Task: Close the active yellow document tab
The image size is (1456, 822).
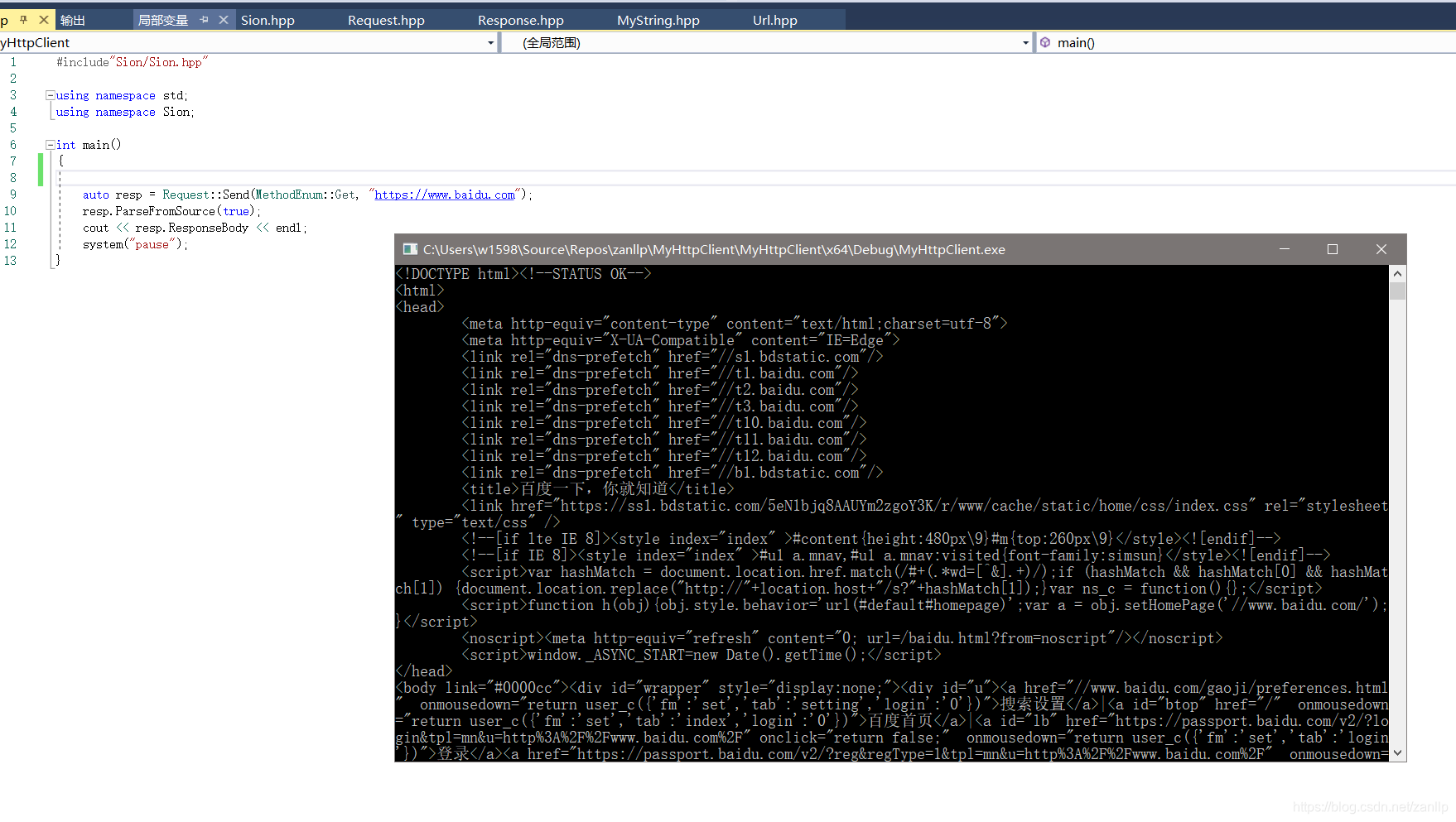Action: (44, 19)
